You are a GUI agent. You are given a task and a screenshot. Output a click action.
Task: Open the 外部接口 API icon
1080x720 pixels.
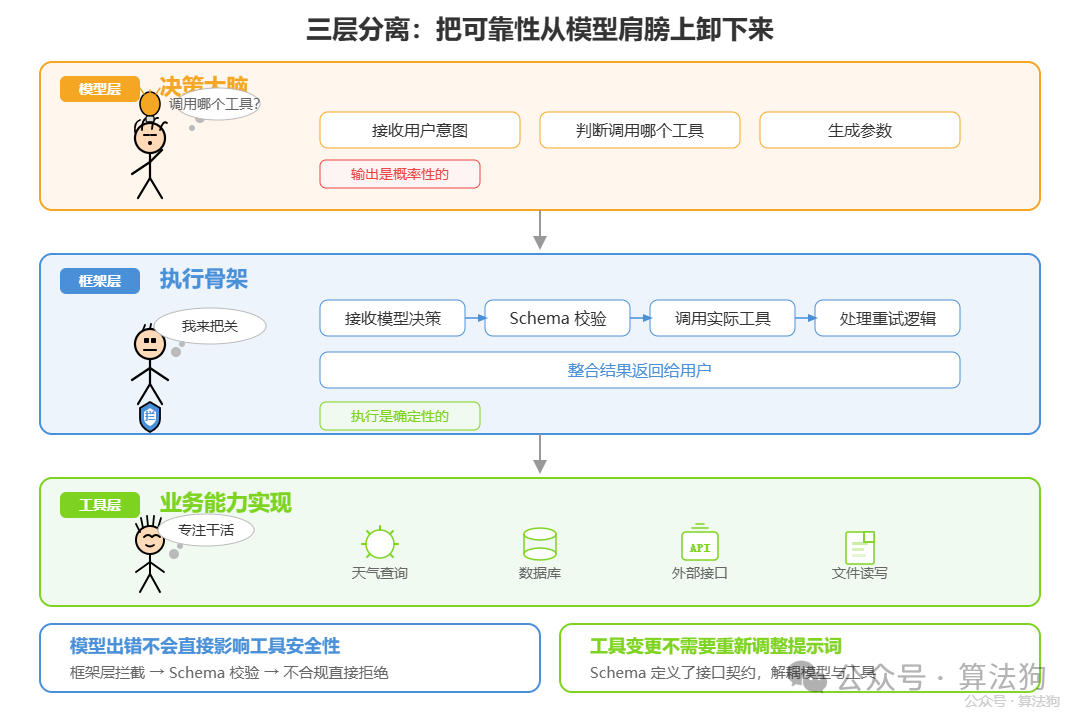(699, 544)
